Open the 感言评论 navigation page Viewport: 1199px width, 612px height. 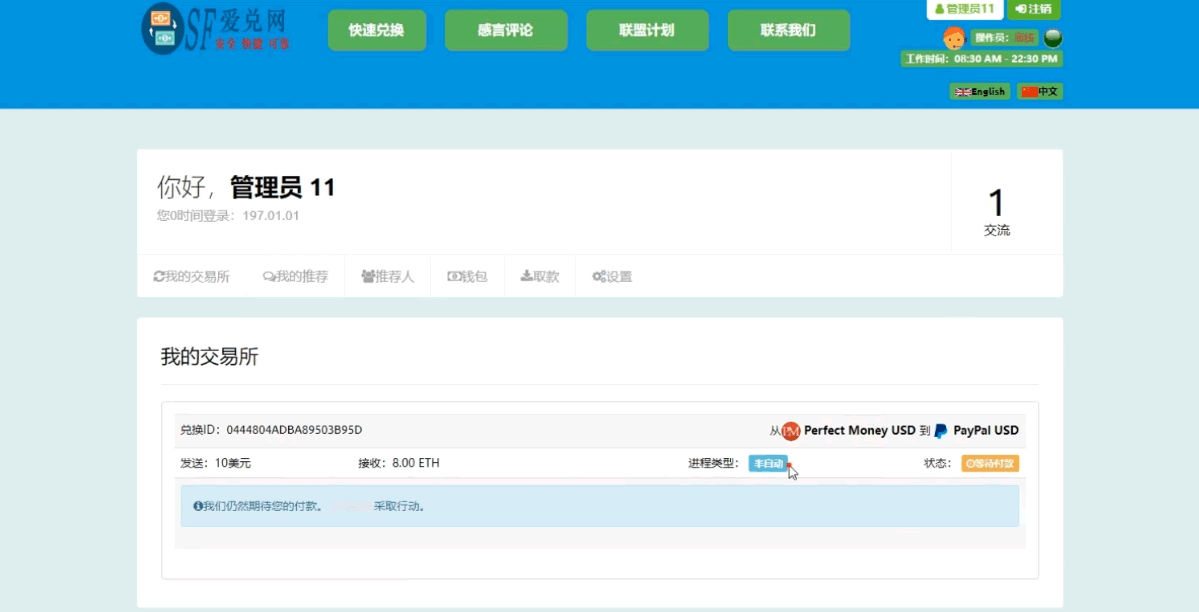505,30
